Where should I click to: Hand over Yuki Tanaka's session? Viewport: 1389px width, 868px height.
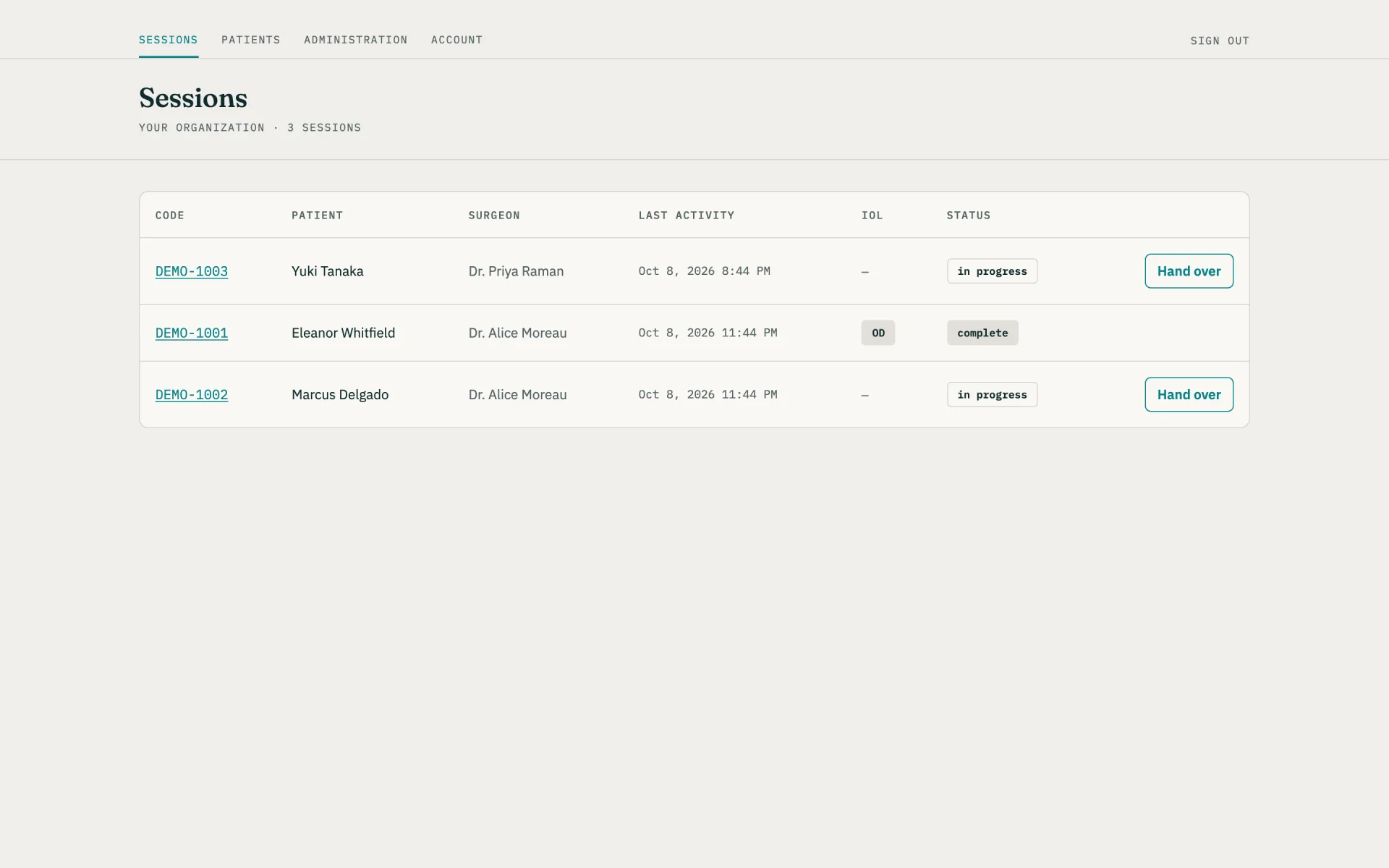[x=1189, y=271]
